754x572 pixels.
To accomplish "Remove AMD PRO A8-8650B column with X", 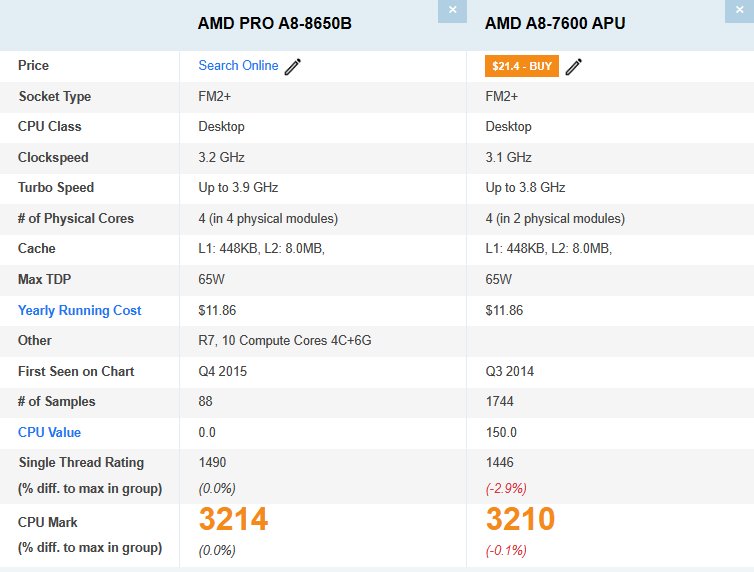I will pyautogui.click(x=452, y=11).
